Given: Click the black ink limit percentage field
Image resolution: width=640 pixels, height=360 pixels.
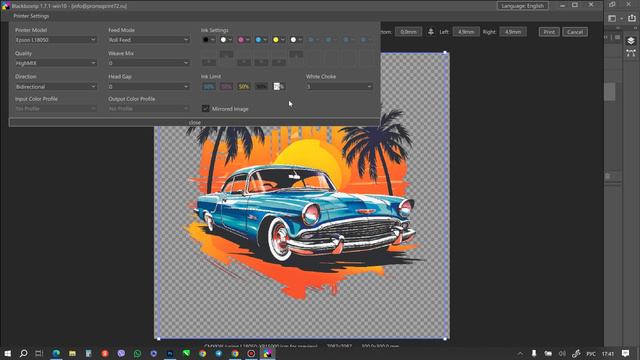Looking at the screenshot, I should click(x=262, y=87).
